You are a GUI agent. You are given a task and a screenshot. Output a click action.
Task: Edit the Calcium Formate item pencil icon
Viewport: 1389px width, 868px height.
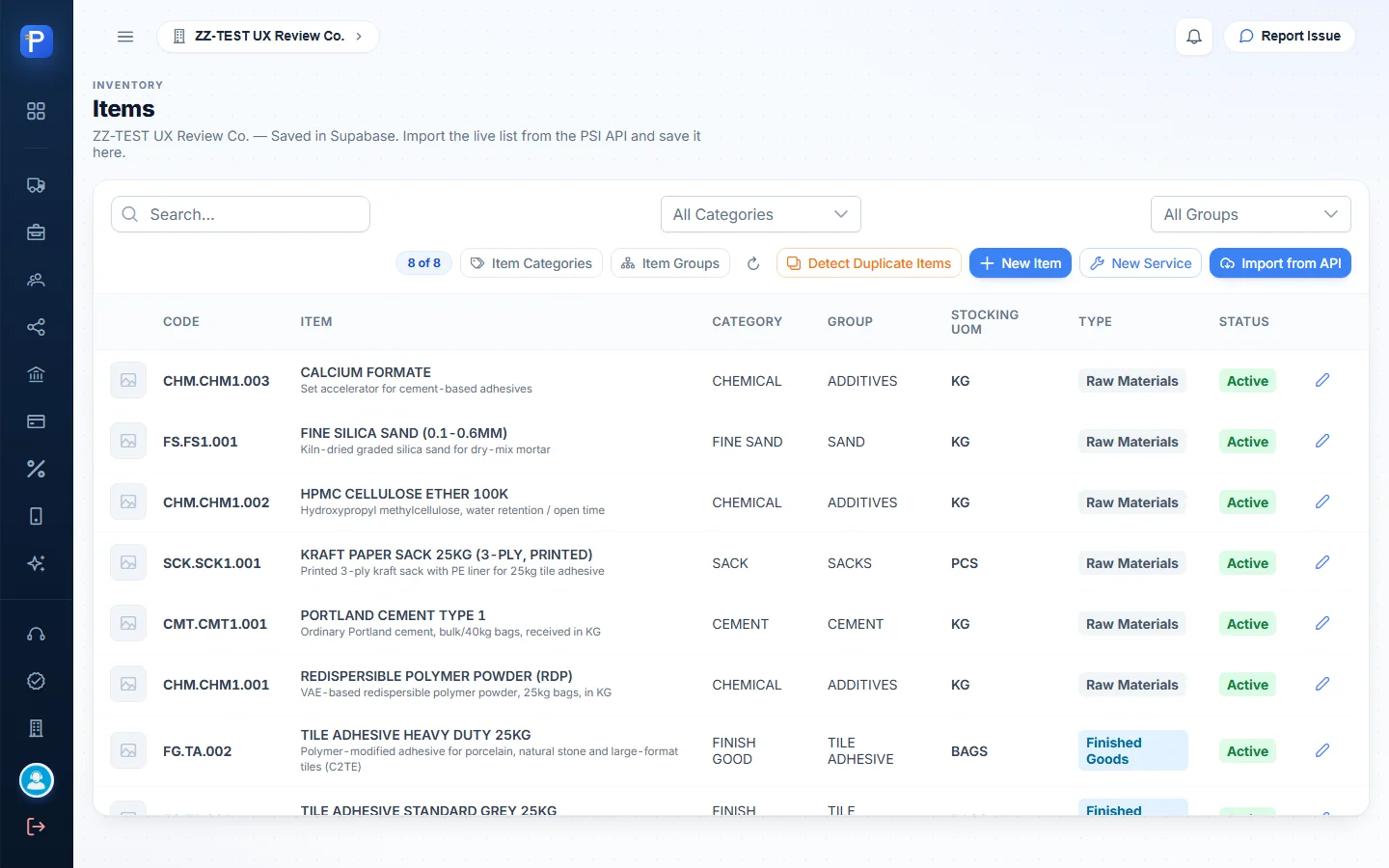[1322, 380]
